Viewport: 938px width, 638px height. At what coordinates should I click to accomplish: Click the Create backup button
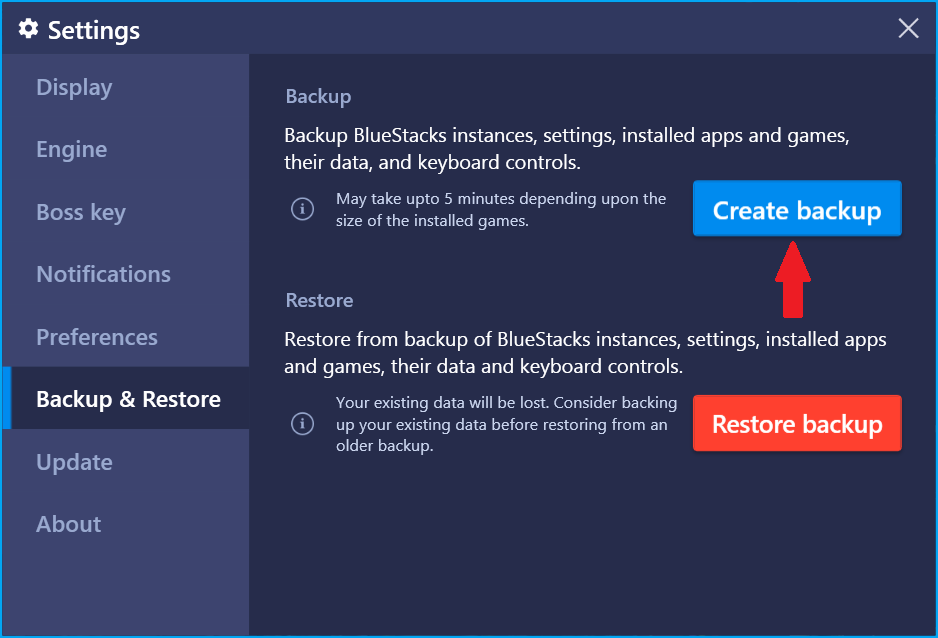[797, 208]
